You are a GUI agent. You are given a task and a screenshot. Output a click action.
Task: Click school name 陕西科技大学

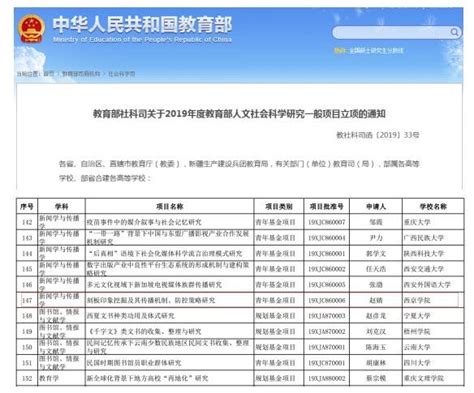click(x=424, y=253)
